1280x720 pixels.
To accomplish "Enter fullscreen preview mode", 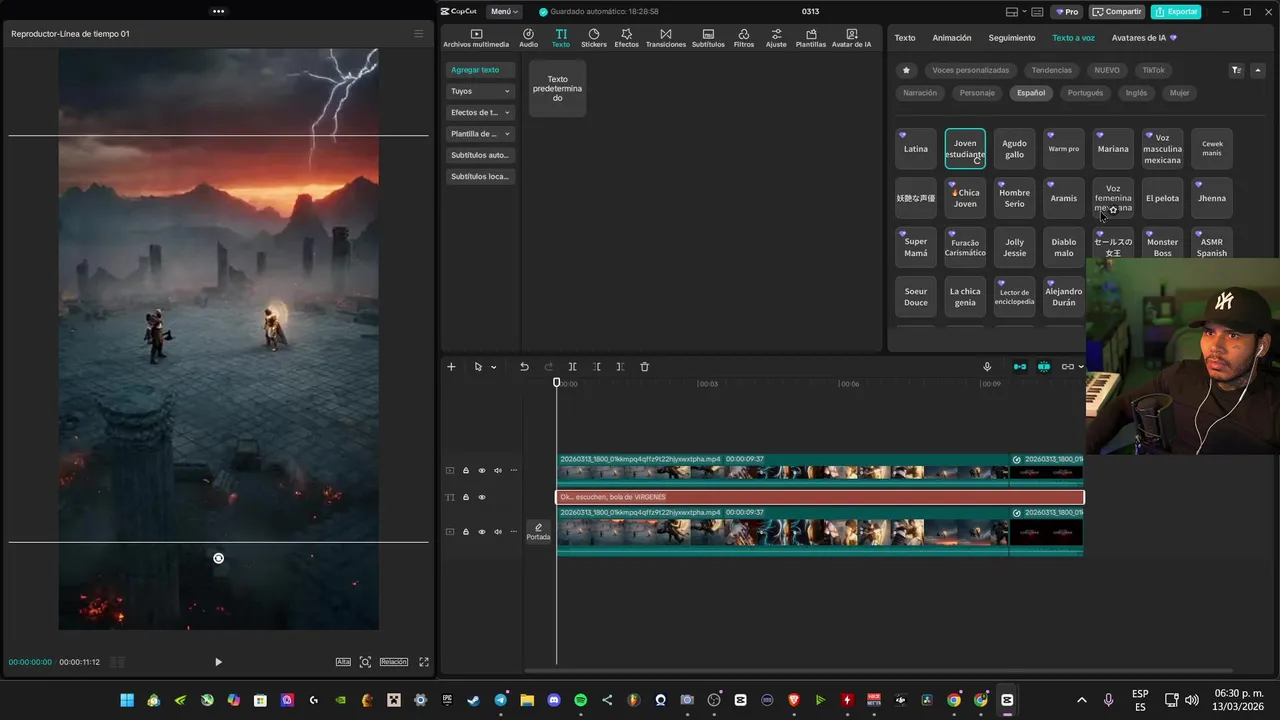I will coord(424,662).
